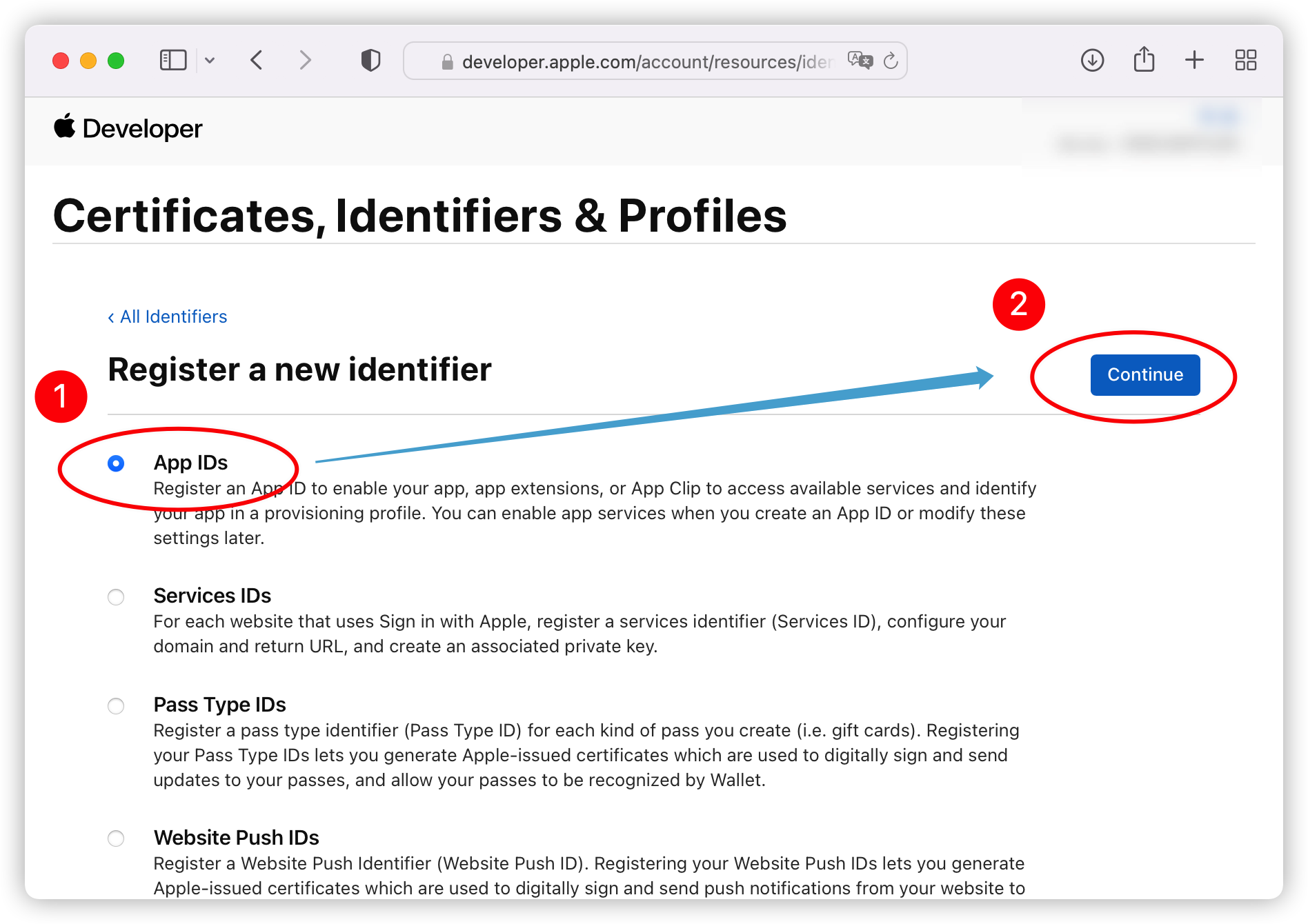
Task: Click the translate page icon
Action: pos(860,61)
